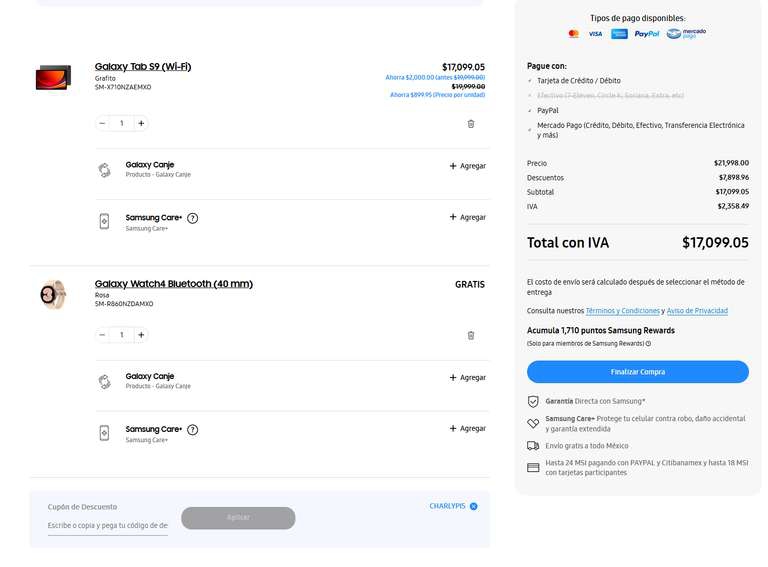Click Finalizar Compra button

[x=638, y=372]
